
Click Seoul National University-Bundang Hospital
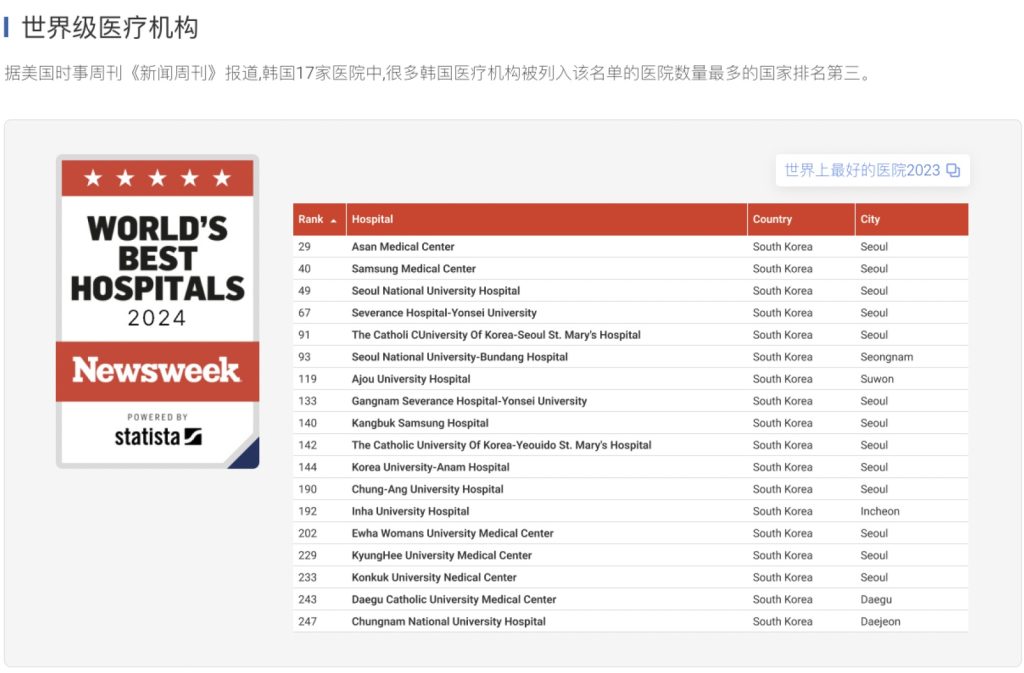point(460,357)
